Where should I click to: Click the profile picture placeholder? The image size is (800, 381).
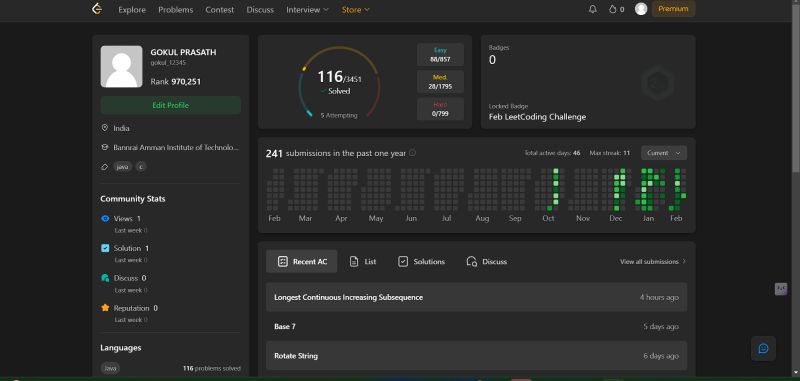click(121, 66)
